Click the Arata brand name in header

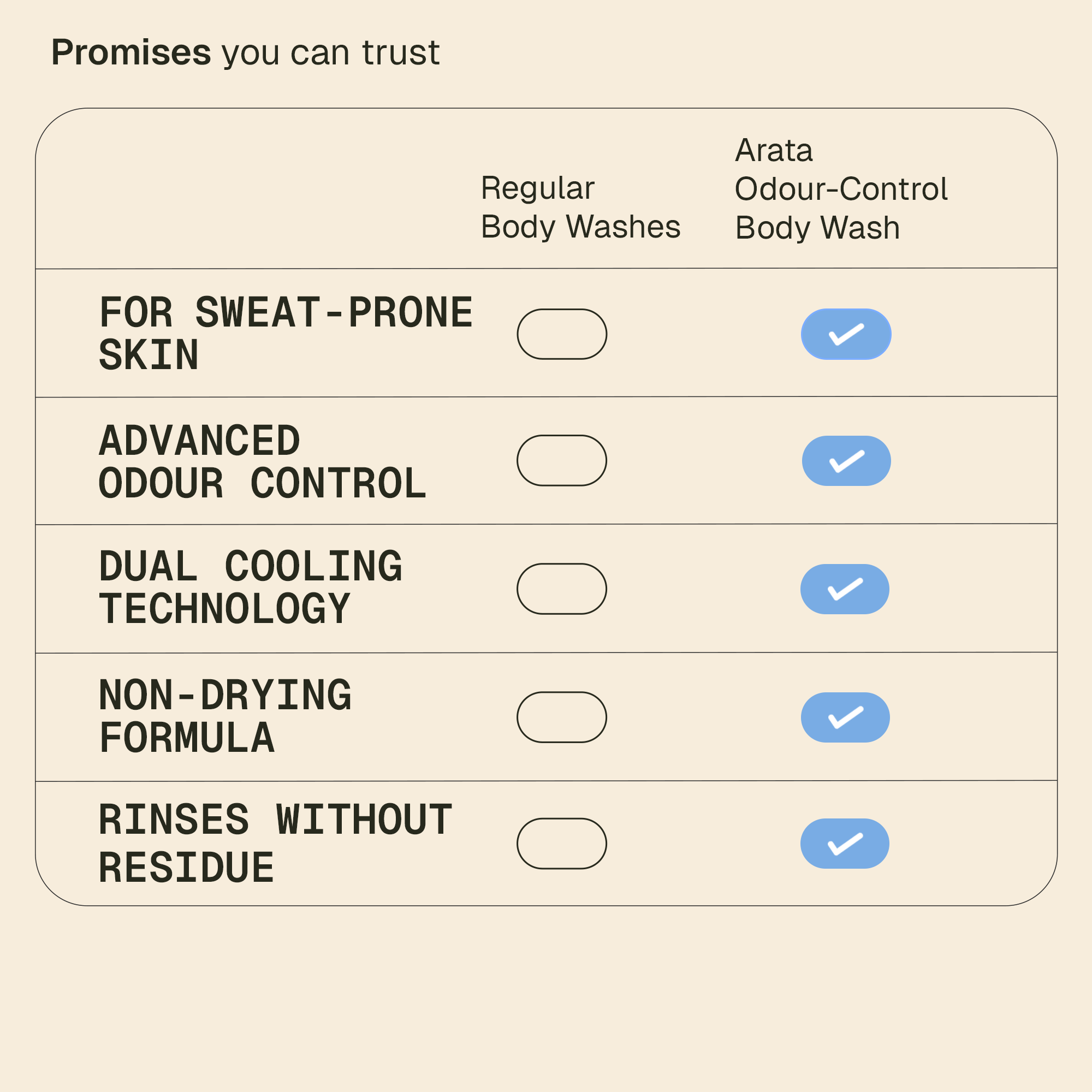click(774, 150)
